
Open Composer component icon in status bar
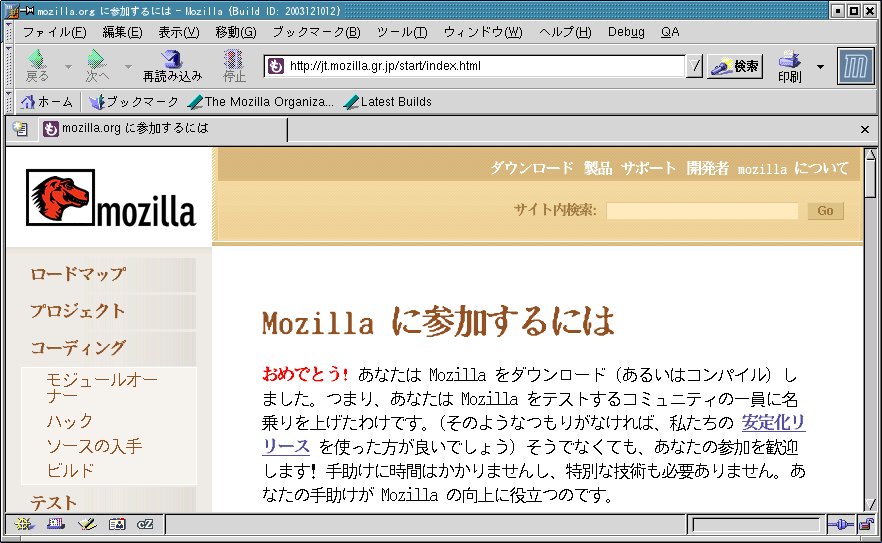pyautogui.click(x=87, y=524)
